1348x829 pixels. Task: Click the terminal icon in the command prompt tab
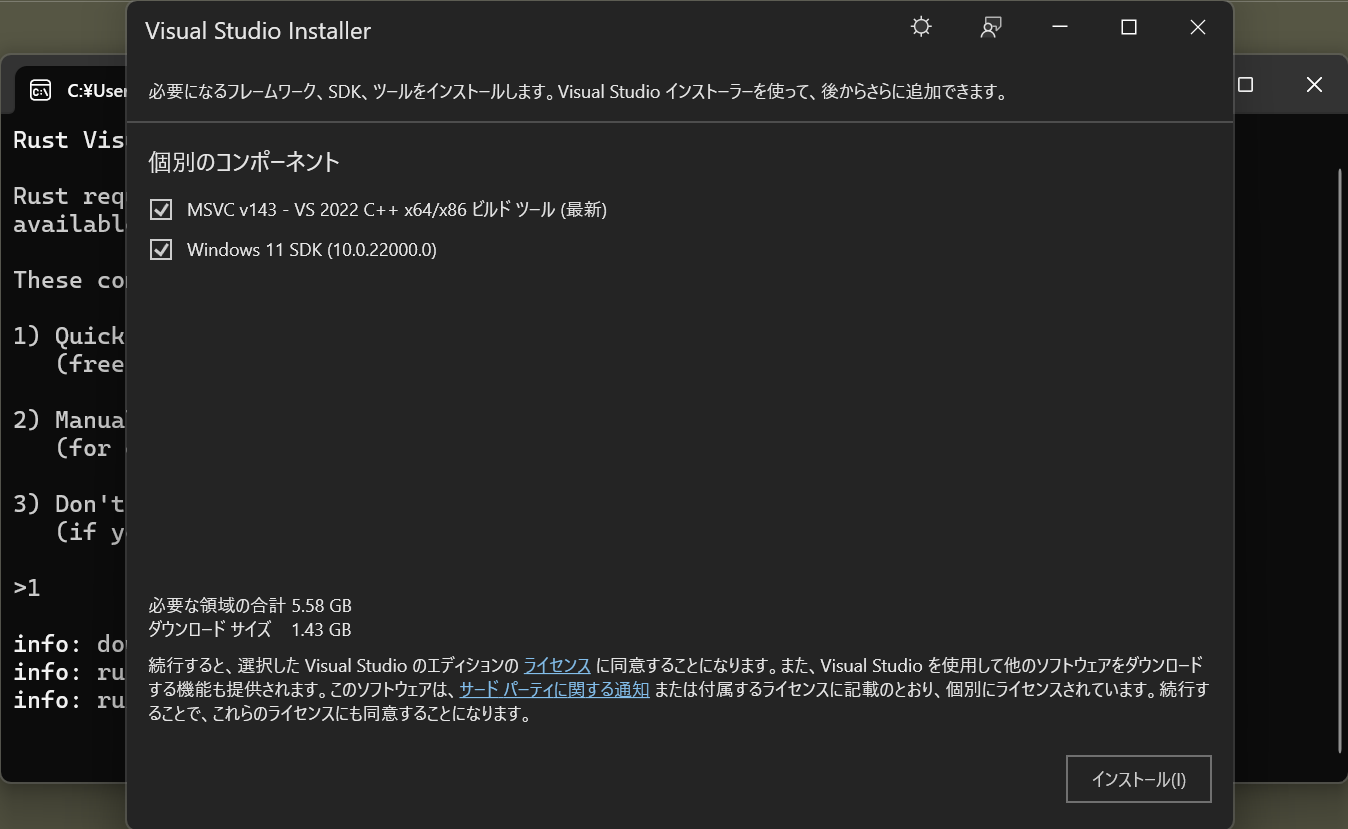41,90
